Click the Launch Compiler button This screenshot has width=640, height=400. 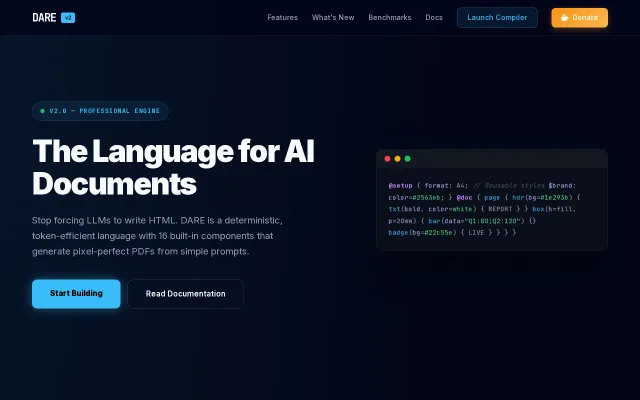tap(497, 18)
